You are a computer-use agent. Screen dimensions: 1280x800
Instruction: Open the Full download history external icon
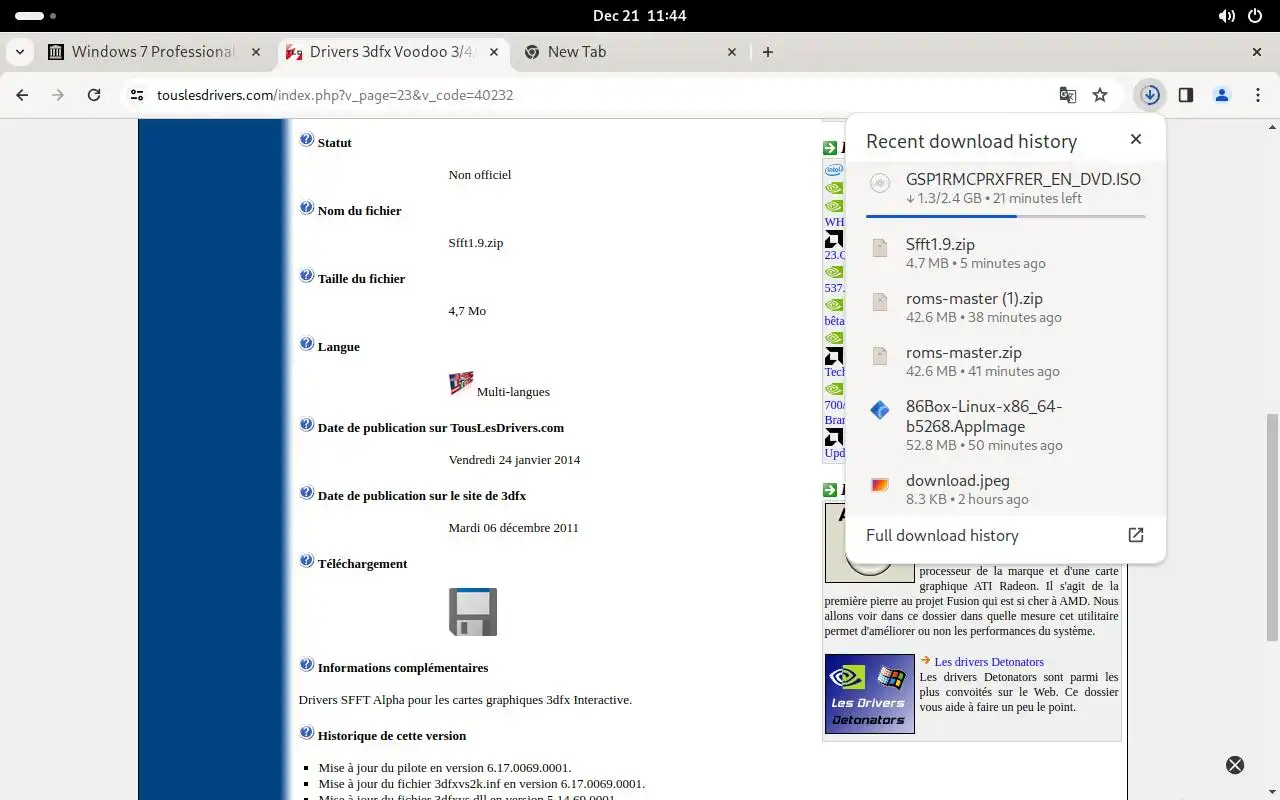coord(1136,535)
